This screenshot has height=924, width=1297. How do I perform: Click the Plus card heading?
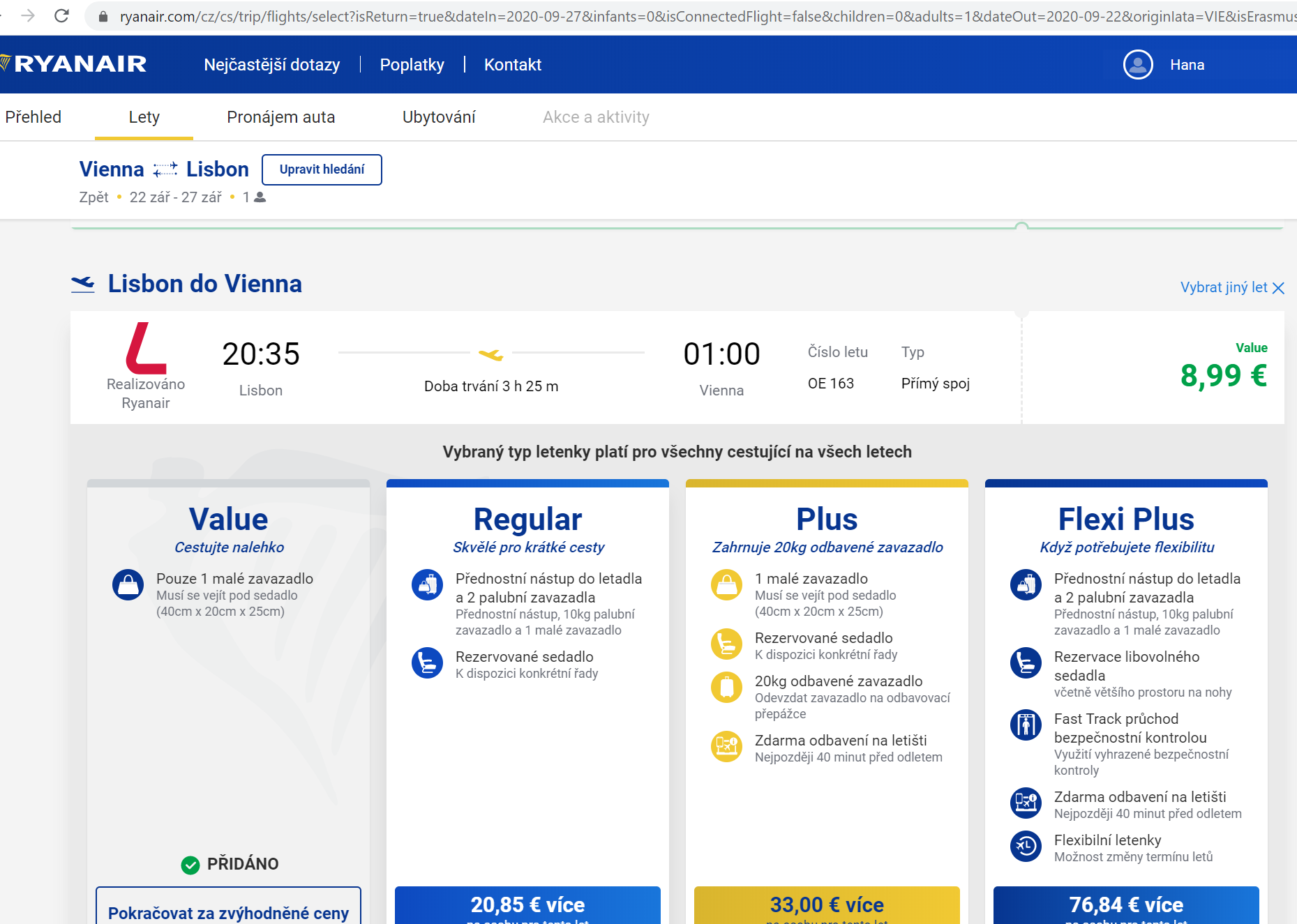click(827, 520)
